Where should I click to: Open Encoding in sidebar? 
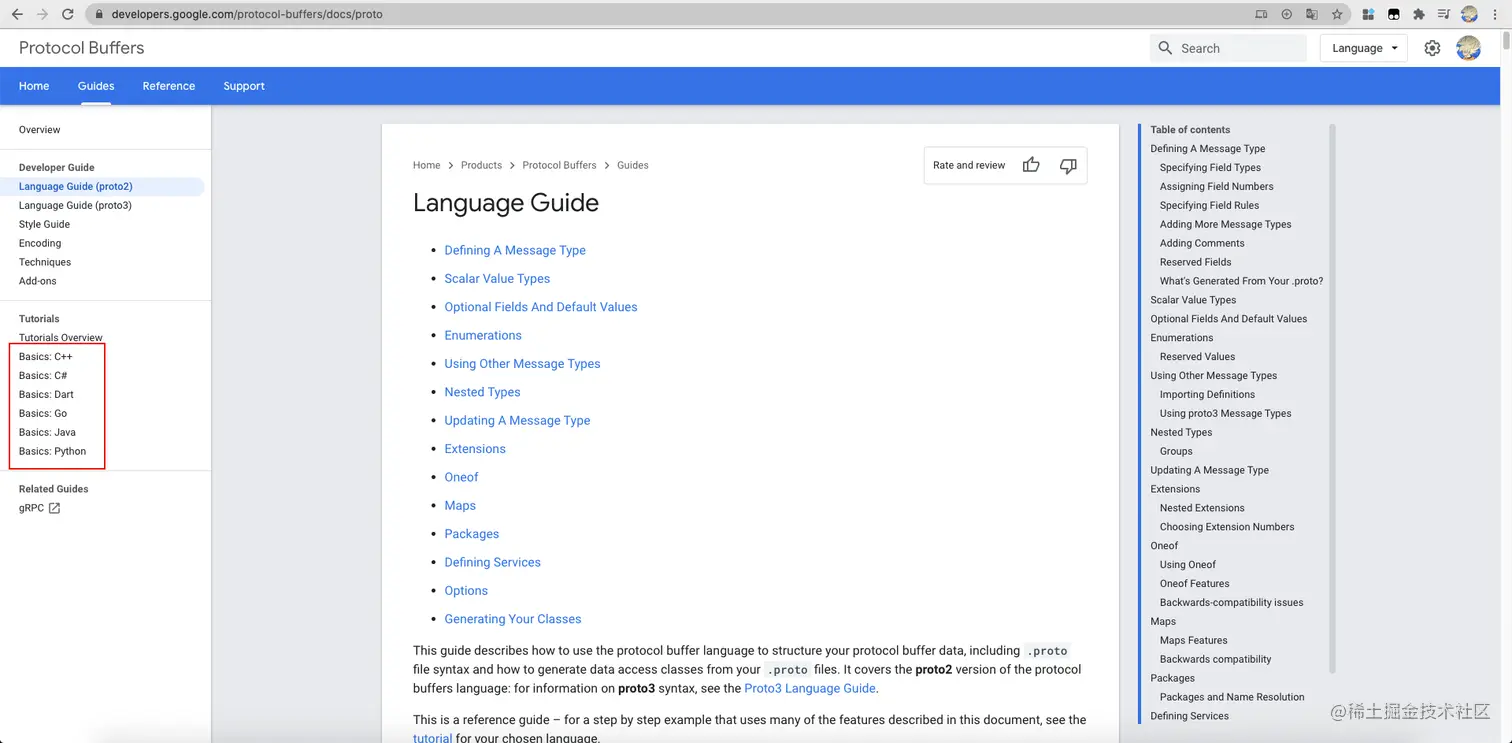[40, 243]
